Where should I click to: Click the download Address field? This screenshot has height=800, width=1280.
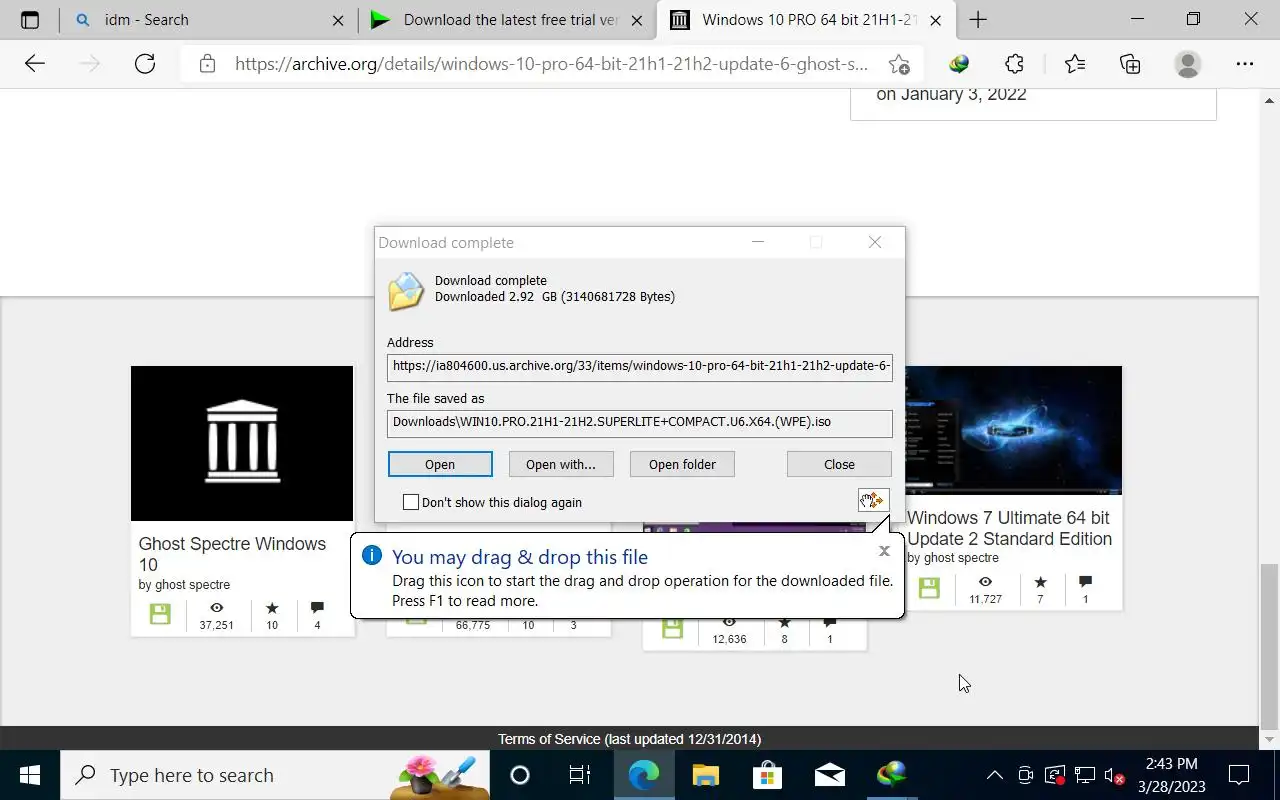pos(640,367)
